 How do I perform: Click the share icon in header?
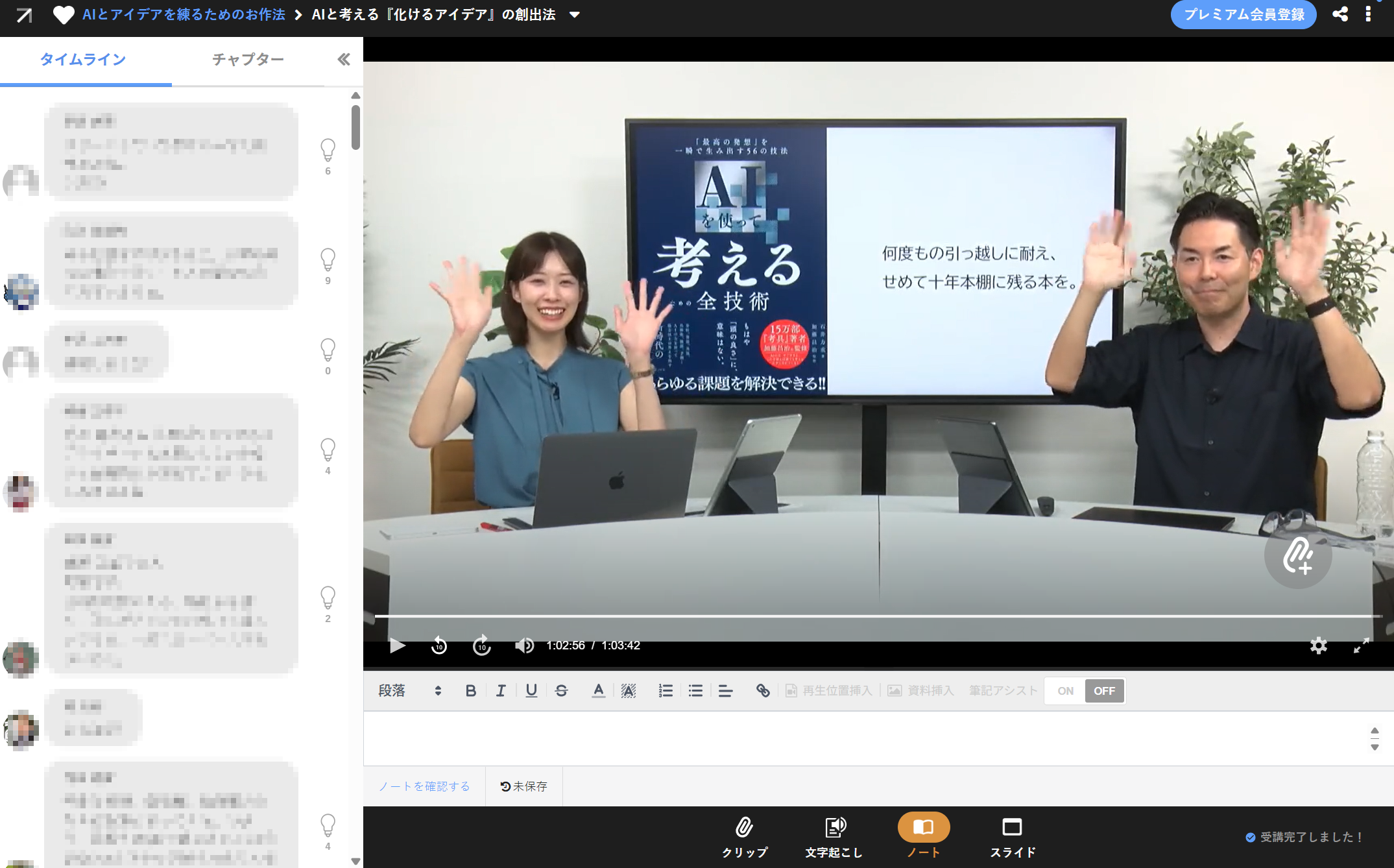(1340, 14)
